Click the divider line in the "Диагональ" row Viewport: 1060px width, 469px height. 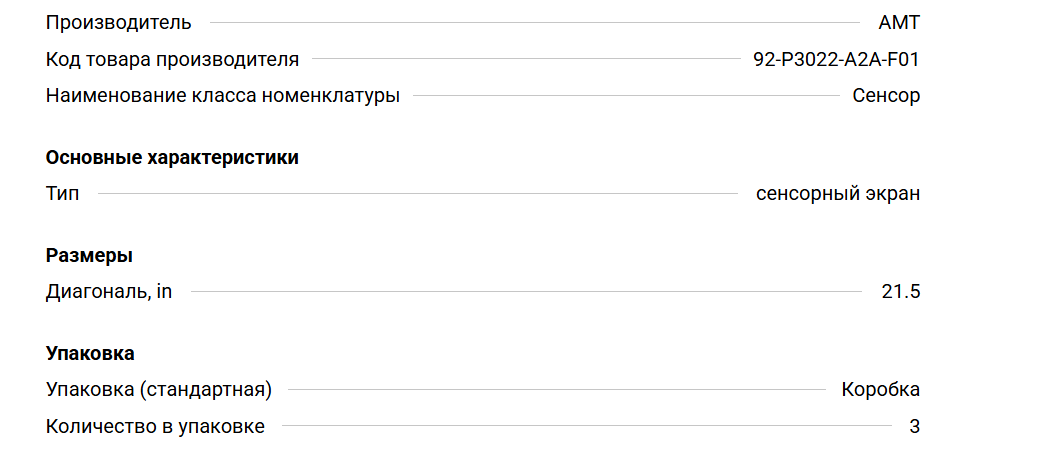[526, 292]
